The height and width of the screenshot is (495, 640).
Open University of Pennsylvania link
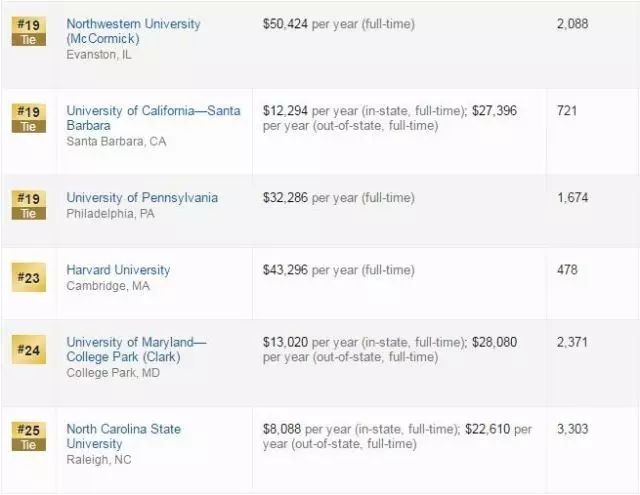(142, 198)
